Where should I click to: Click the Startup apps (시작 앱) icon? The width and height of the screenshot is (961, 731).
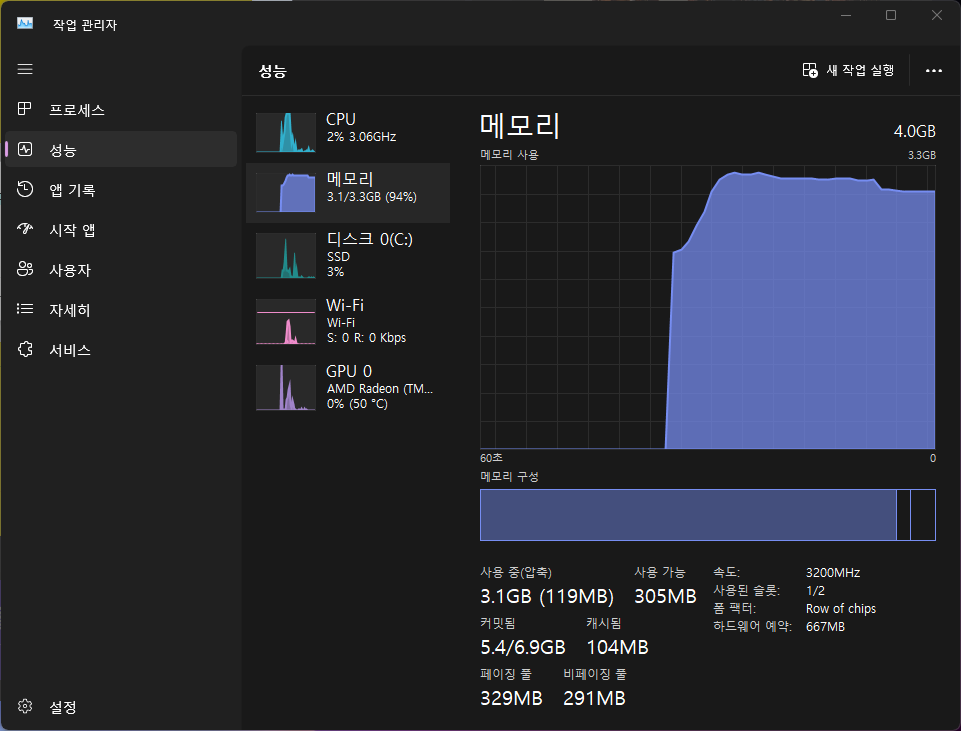[25, 229]
